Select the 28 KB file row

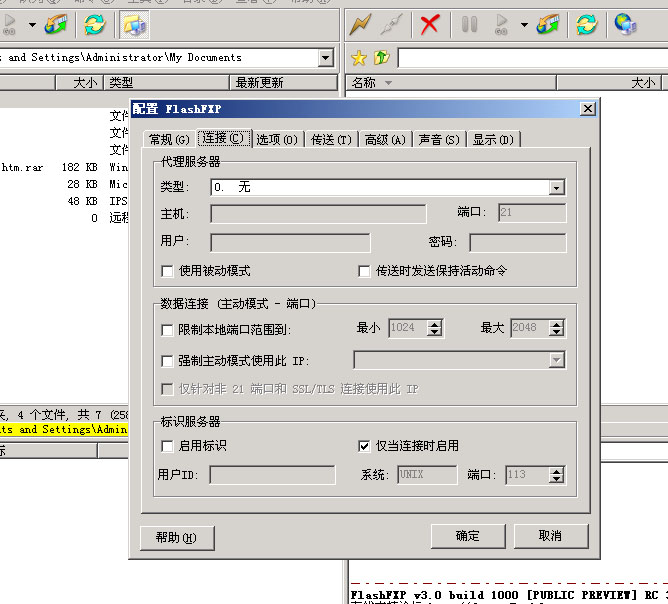pos(64,184)
